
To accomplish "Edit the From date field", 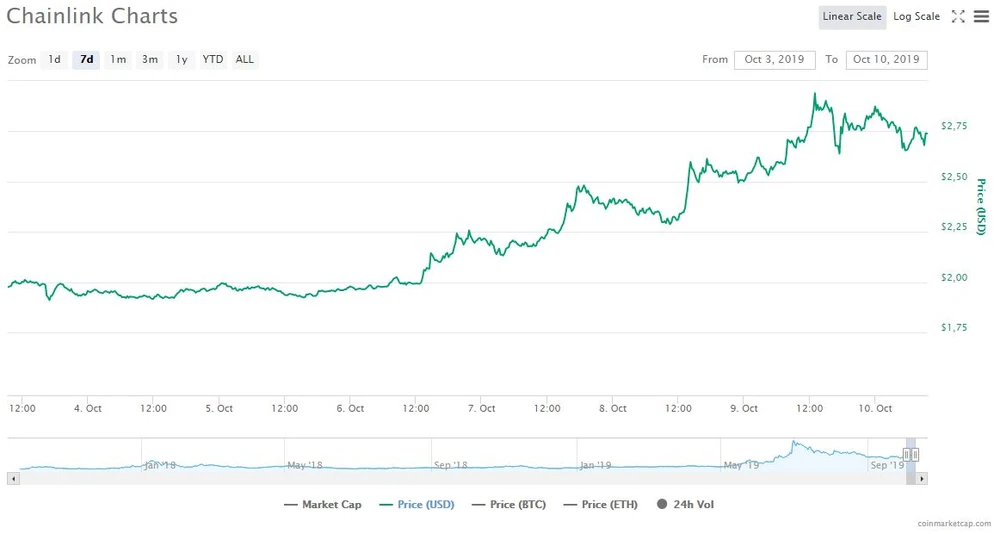I will tap(774, 60).
